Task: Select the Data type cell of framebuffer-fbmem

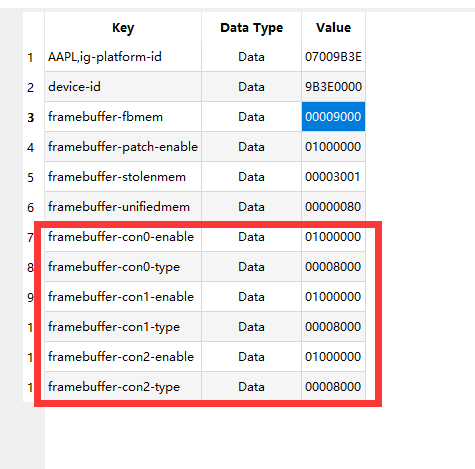Action: tap(251, 117)
